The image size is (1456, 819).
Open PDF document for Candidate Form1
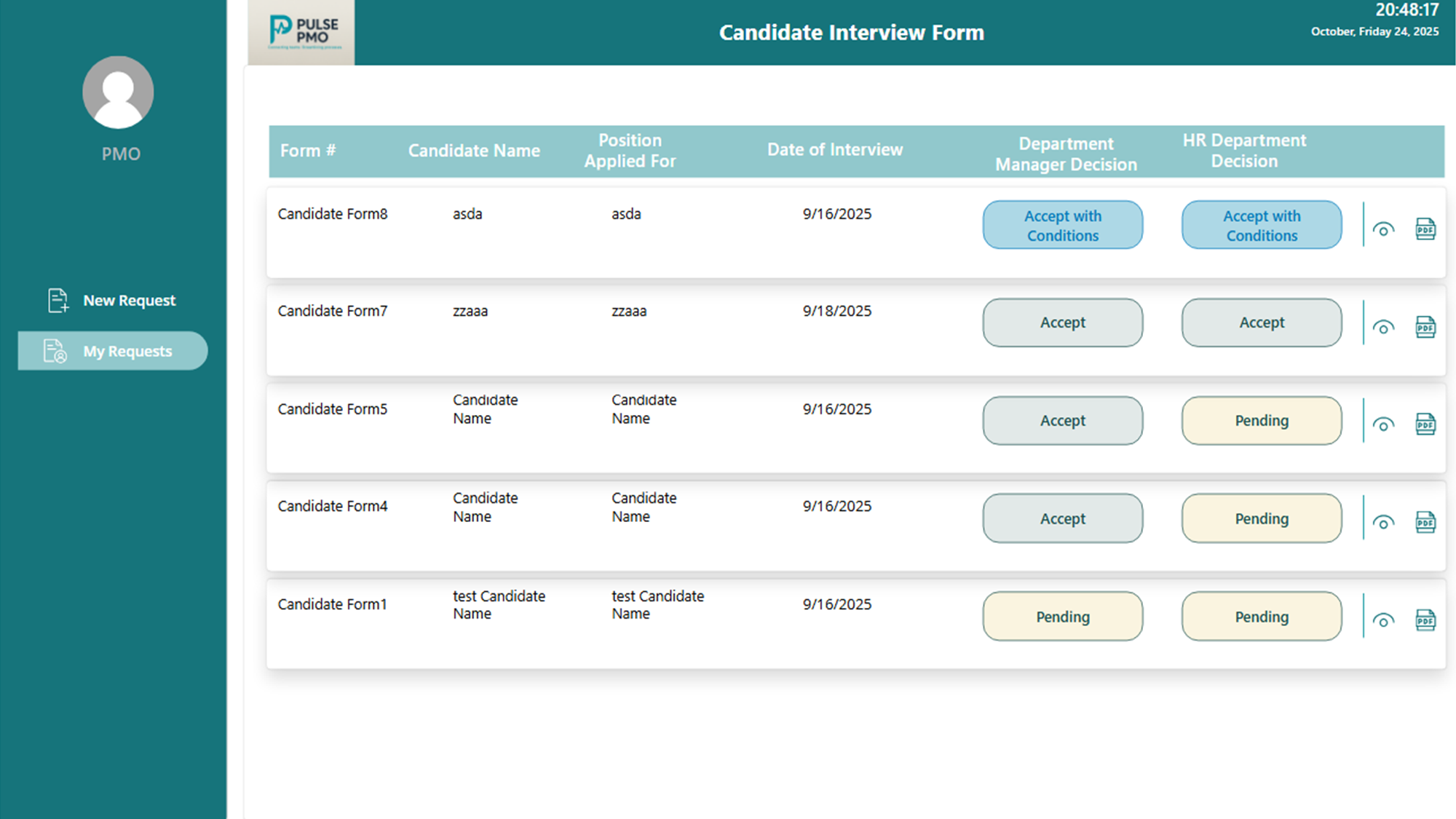1425,620
